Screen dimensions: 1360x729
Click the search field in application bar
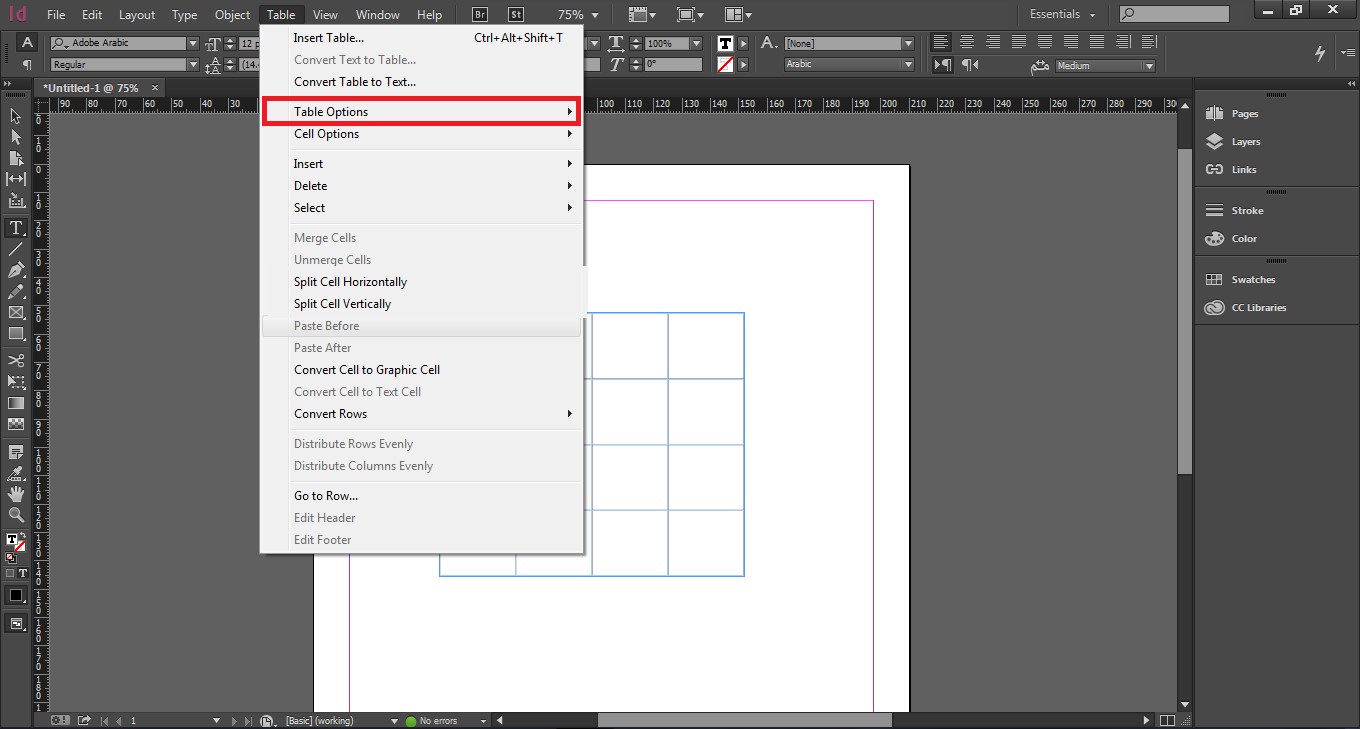pos(1174,14)
